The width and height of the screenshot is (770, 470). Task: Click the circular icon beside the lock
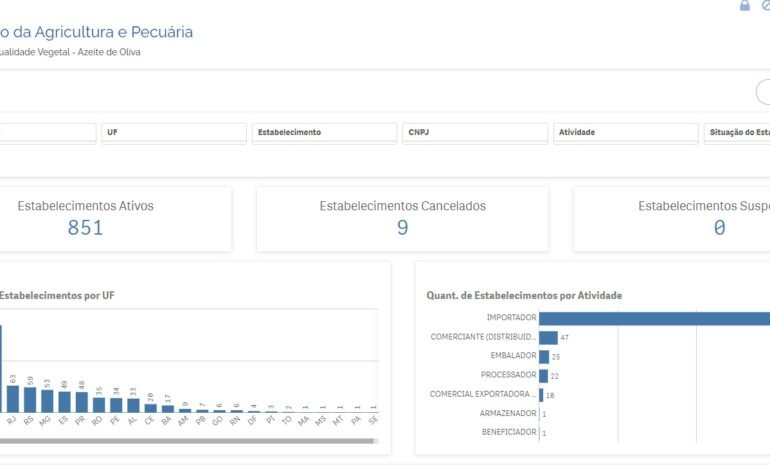765,6
